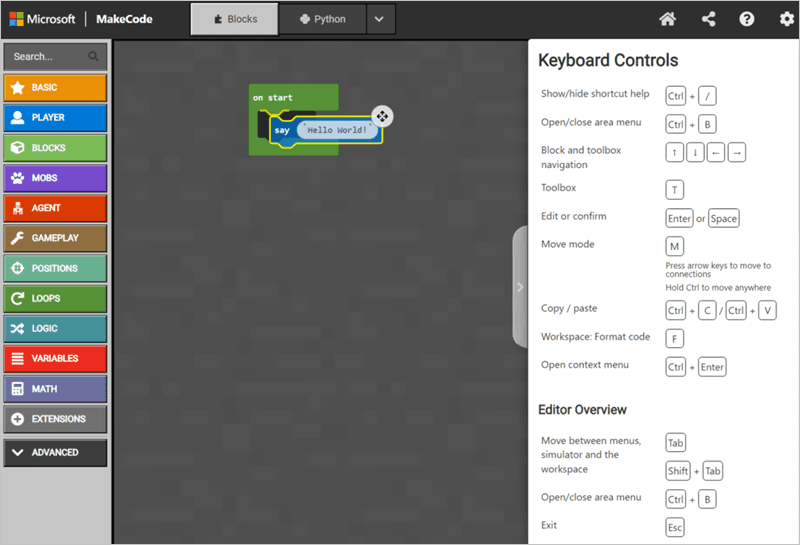Open the Basic toolbox category
800x545 pixels.
pos(55,87)
